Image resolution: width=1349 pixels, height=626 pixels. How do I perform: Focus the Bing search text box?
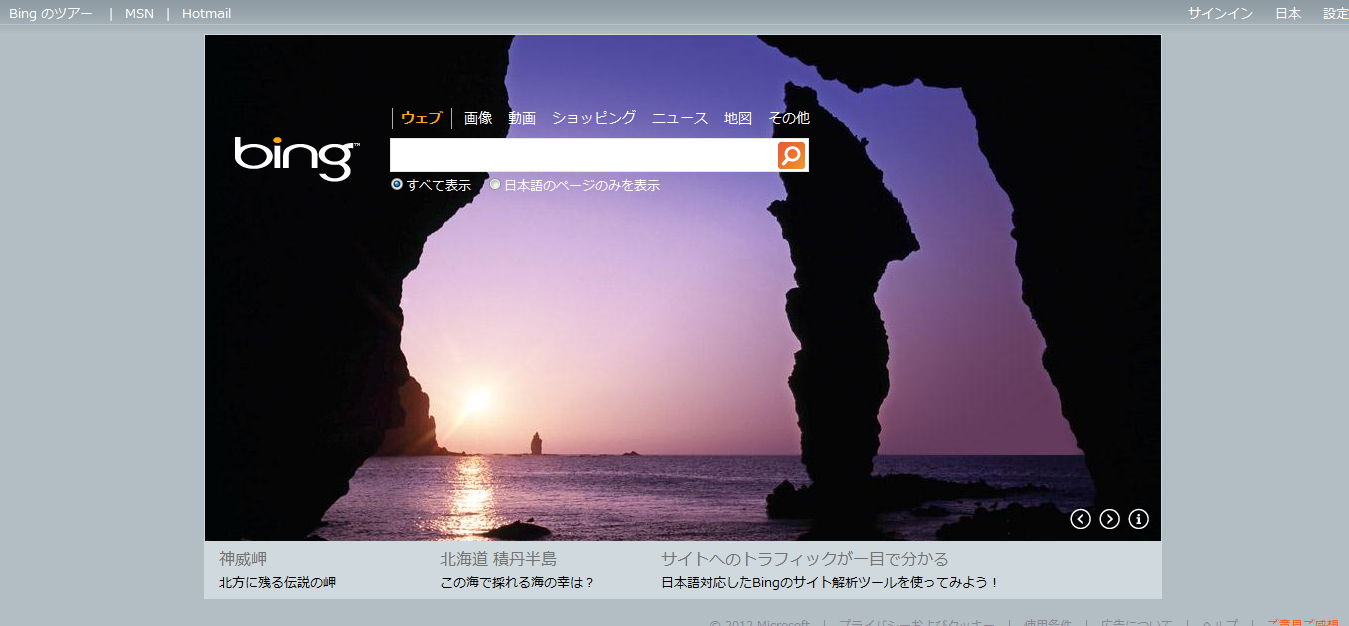coord(583,156)
